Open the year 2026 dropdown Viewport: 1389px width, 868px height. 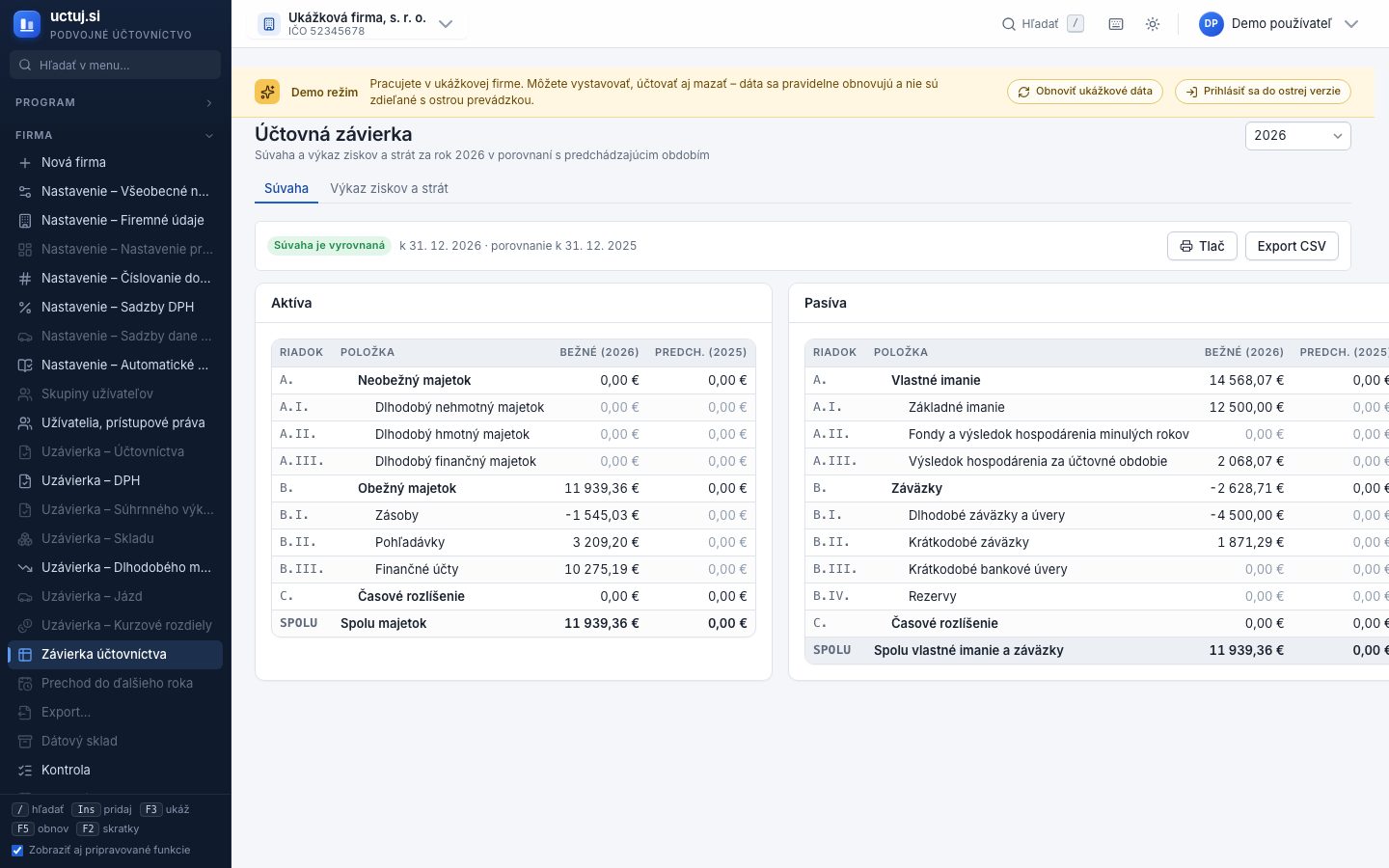tap(1297, 136)
